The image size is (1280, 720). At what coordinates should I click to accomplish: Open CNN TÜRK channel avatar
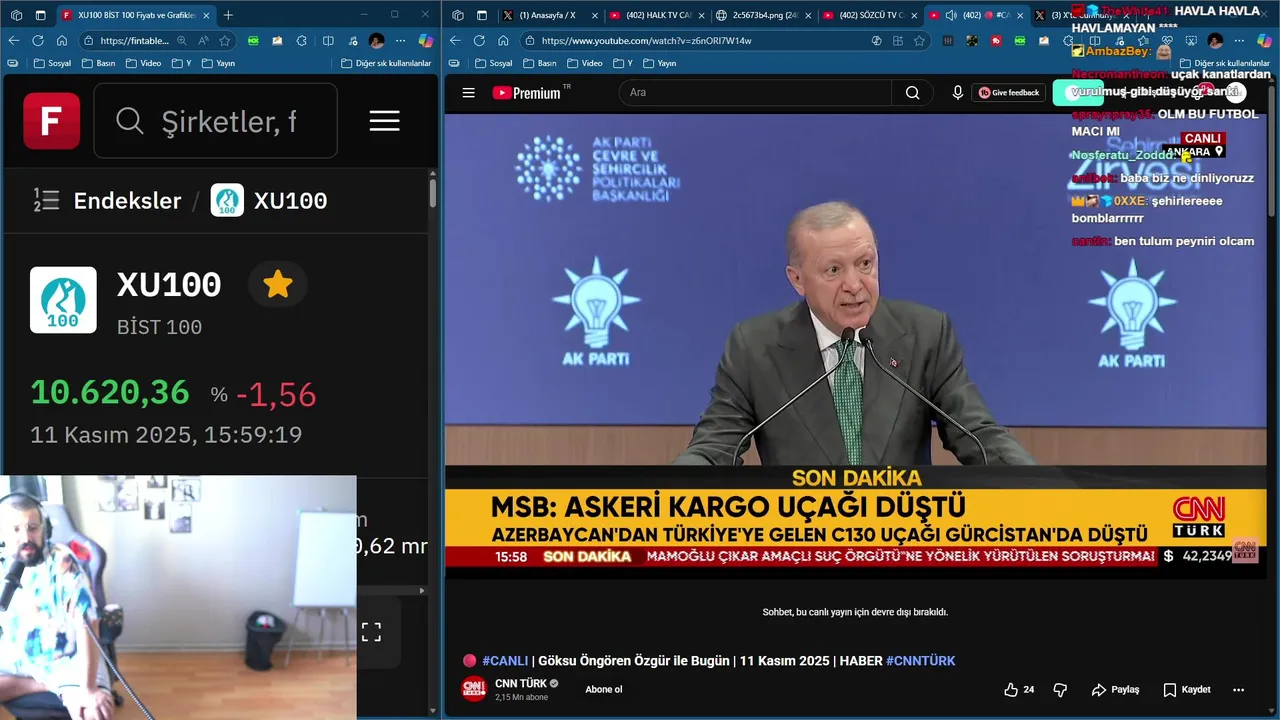coord(474,689)
